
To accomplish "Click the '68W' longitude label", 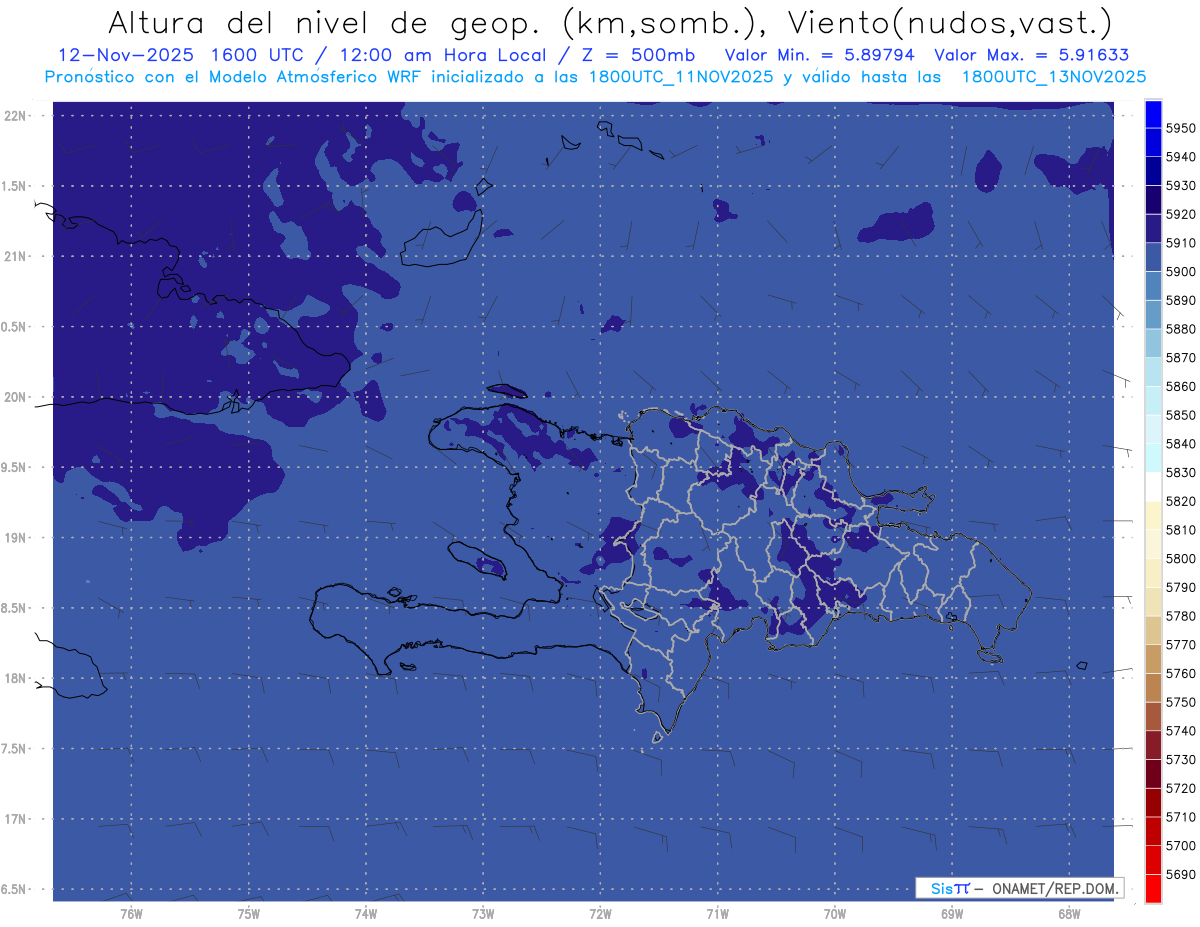I will pos(1069,913).
